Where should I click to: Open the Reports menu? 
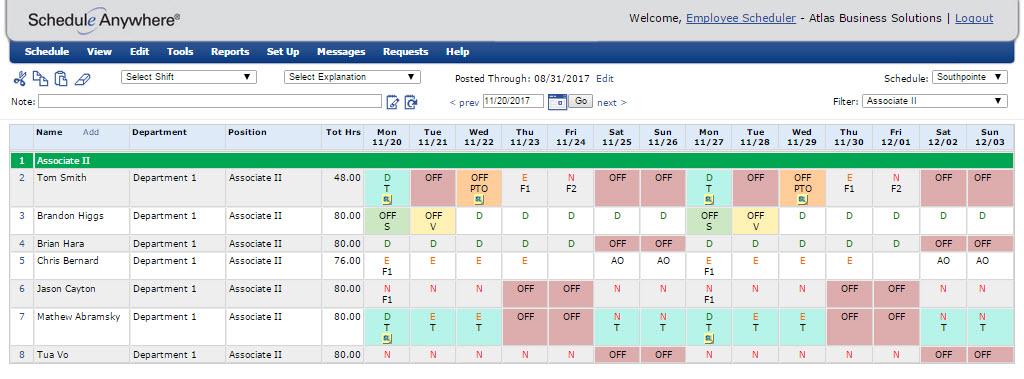[x=230, y=52]
